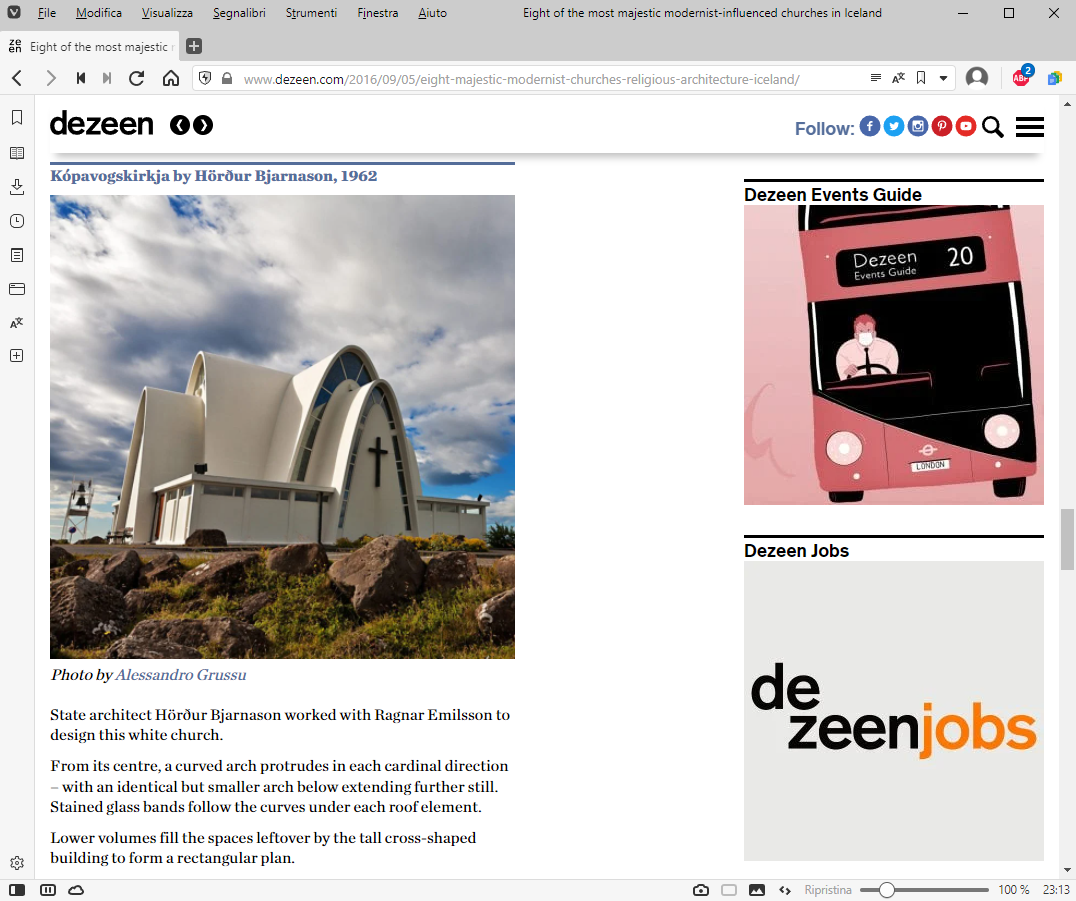Open the Notes side panel
Viewport: 1076px width, 901px height.
pos(17,255)
